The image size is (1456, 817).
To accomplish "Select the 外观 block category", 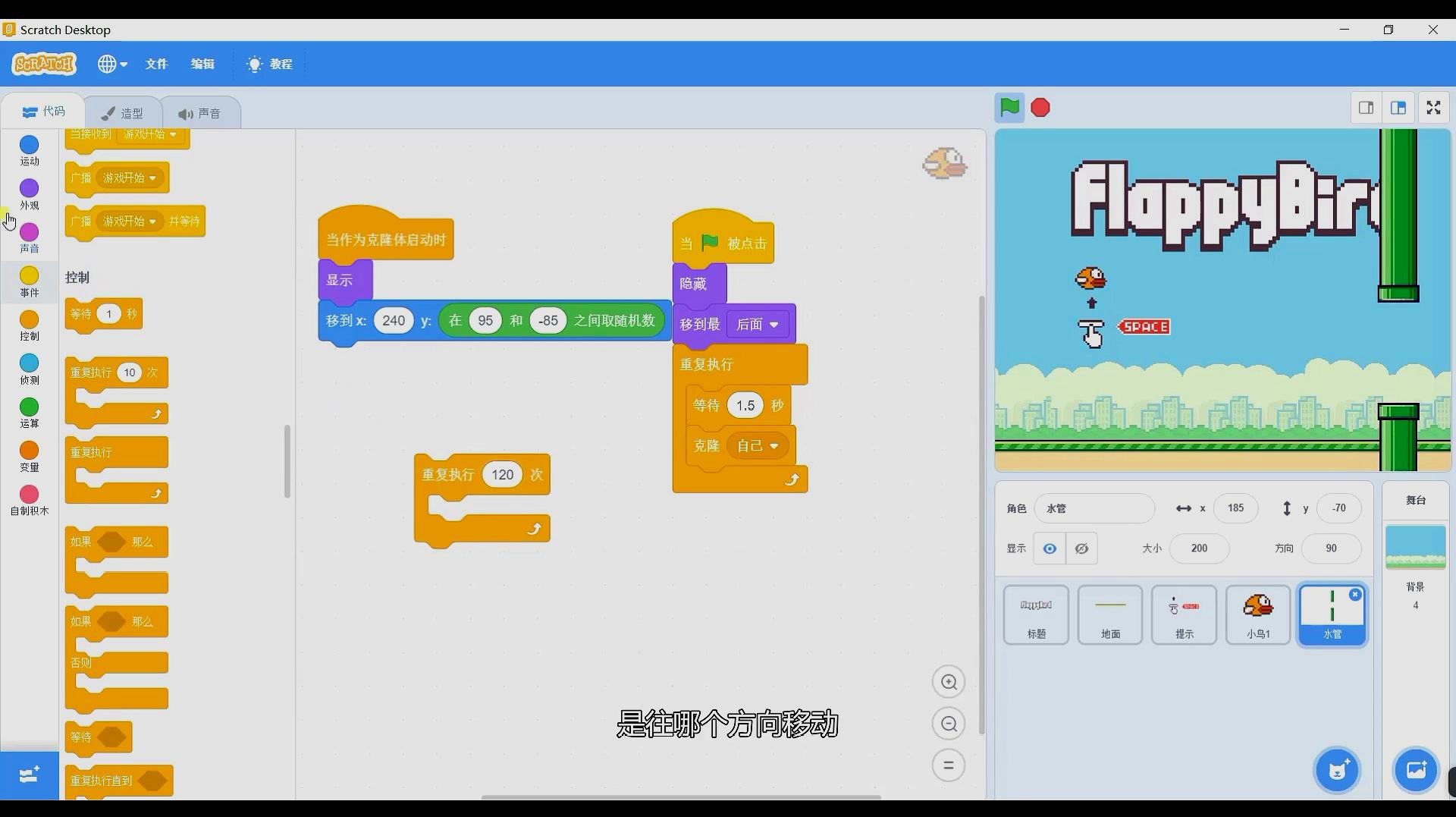I will (29, 194).
